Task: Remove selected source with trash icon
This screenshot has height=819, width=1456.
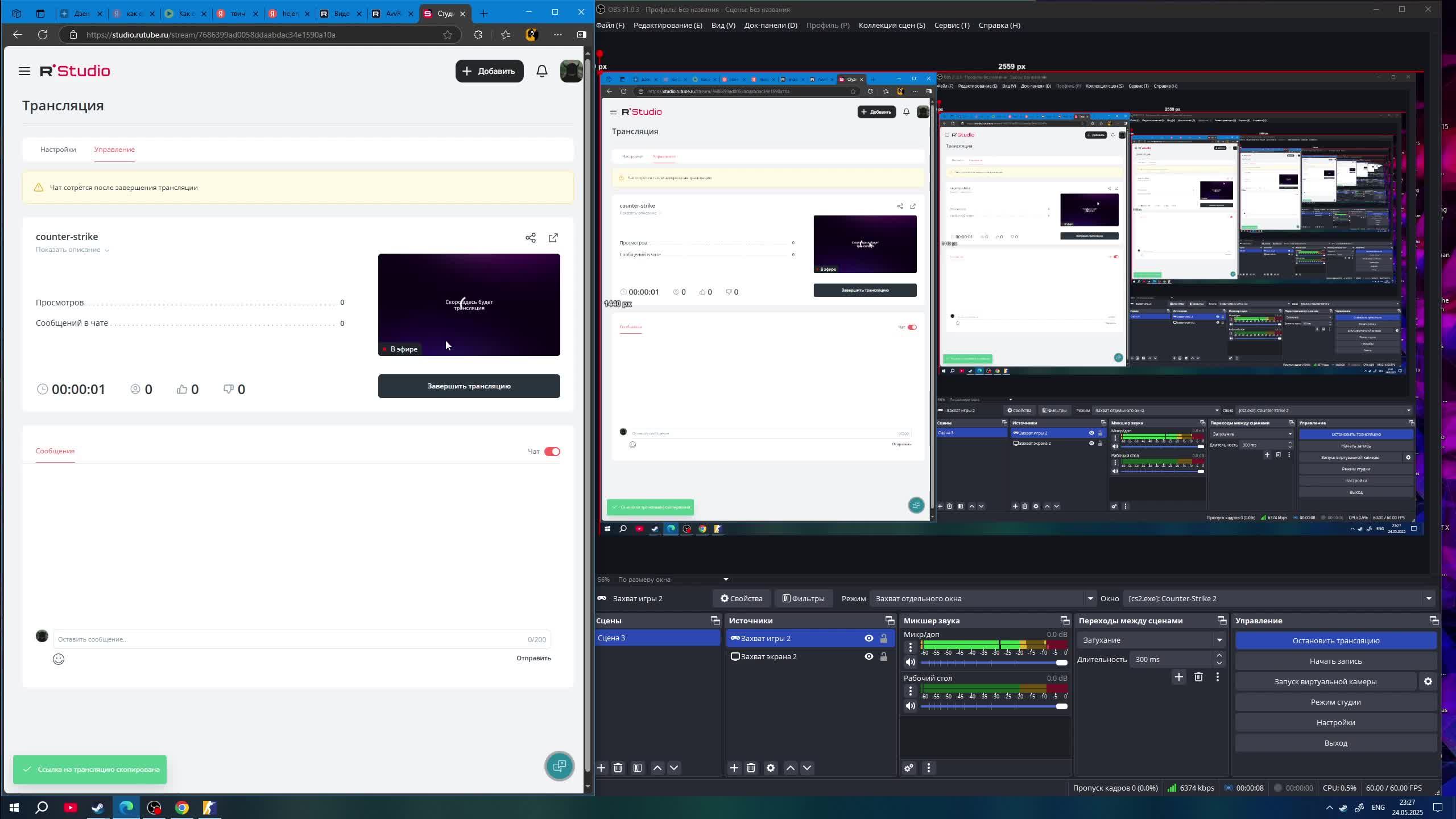Action: click(x=751, y=768)
